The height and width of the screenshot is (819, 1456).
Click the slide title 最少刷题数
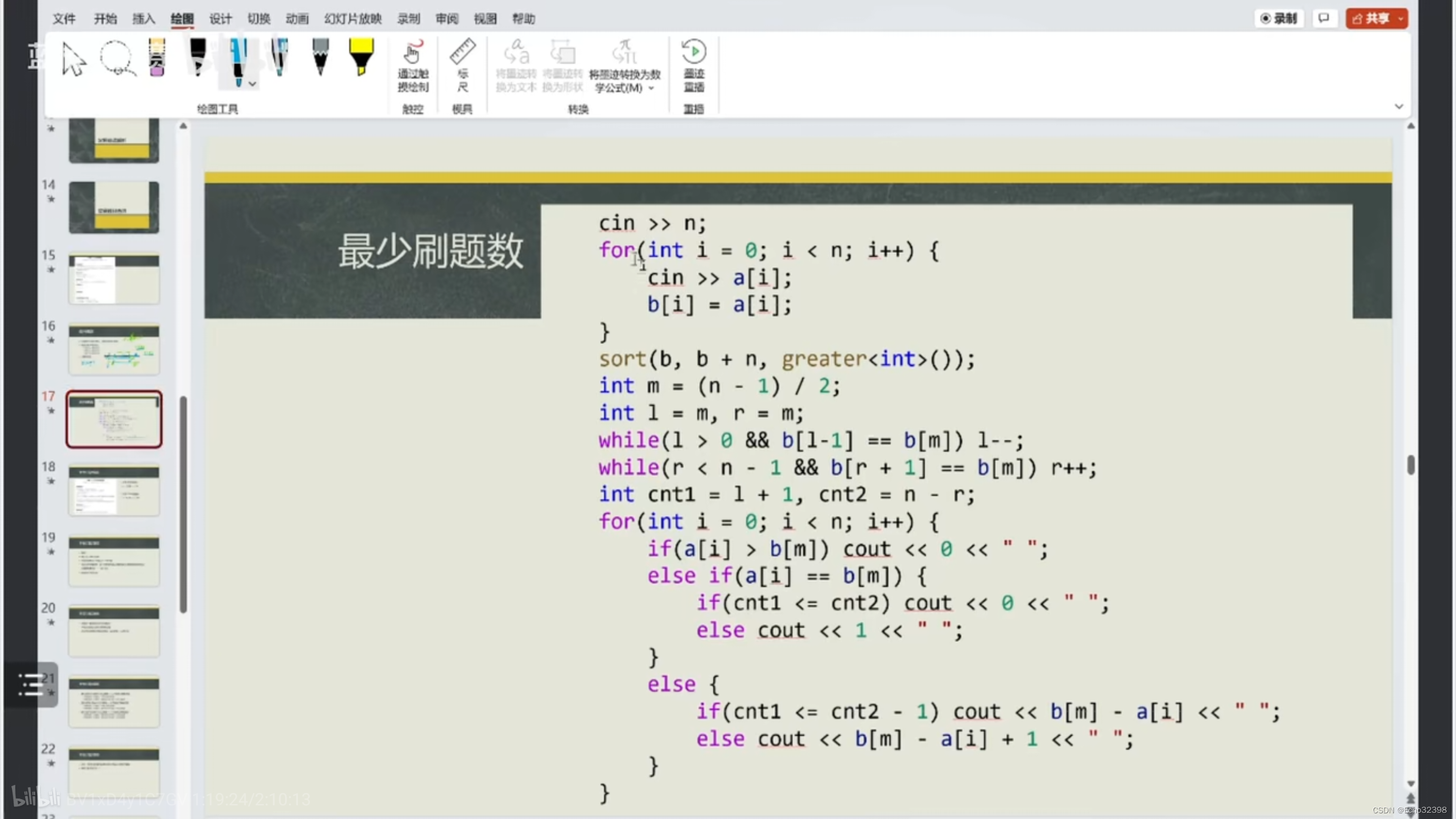point(431,251)
